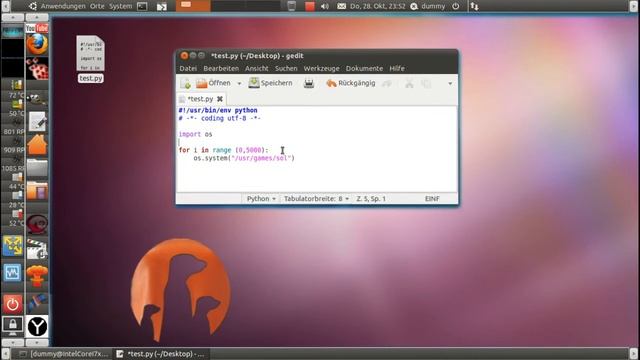640x360 pixels.
Task: Select test.py file on desktop
Action: point(91,59)
